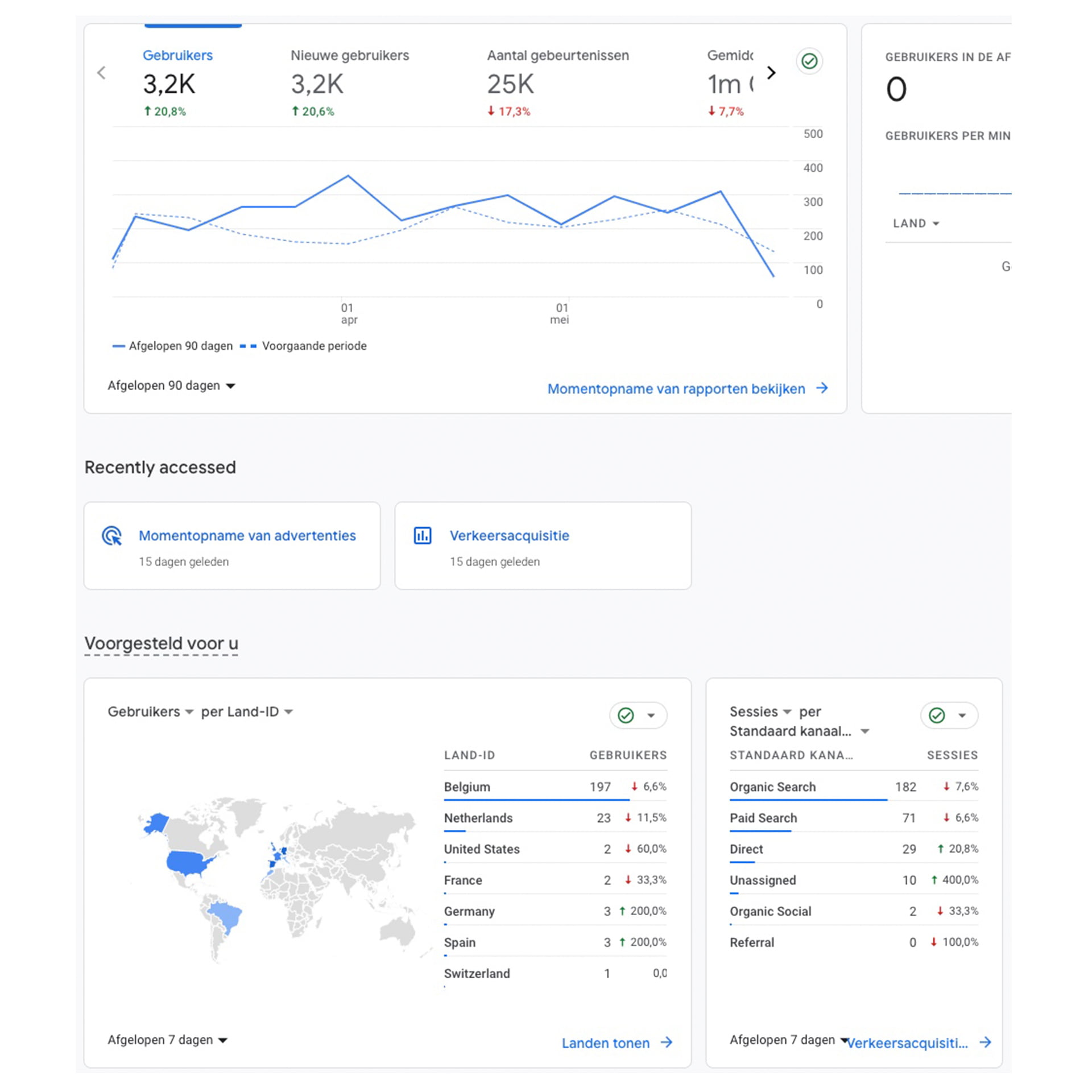The width and height of the screenshot is (1092, 1092).
Task: Click the Paid Search channel row
Action: pyautogui.click(x=854, y=818)
